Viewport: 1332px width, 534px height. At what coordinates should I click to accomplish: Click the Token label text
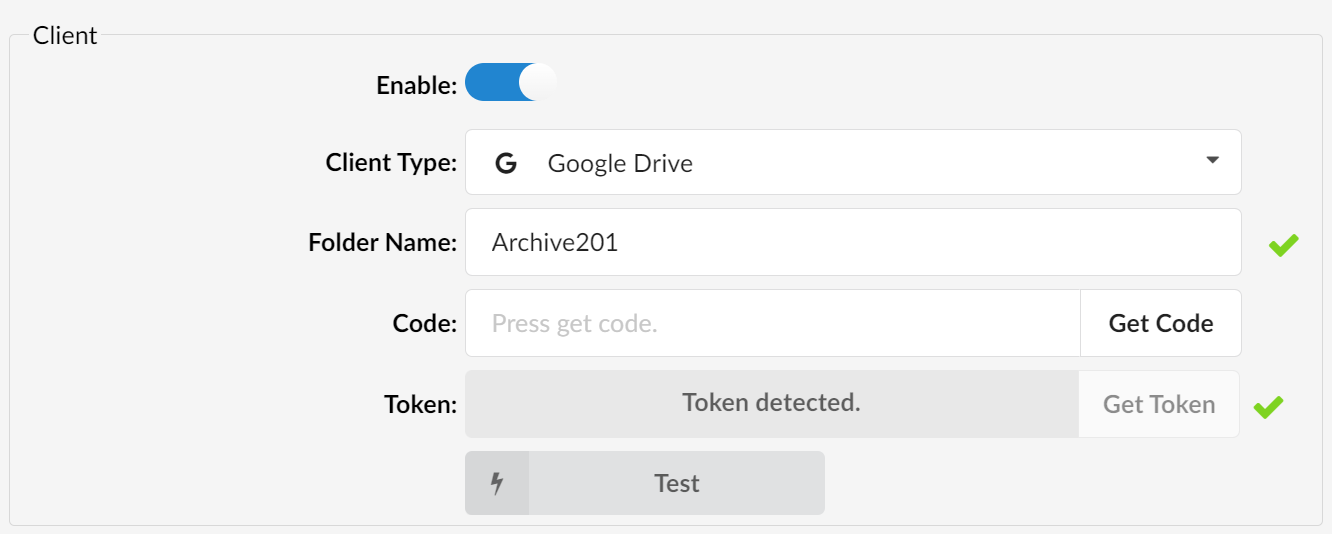coord(420,404)
